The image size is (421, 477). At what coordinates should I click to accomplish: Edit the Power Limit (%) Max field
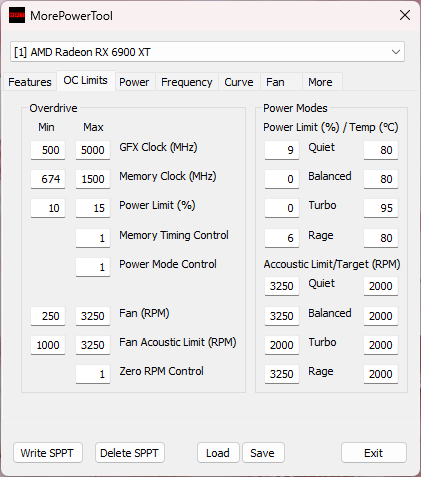click(93, 208)
